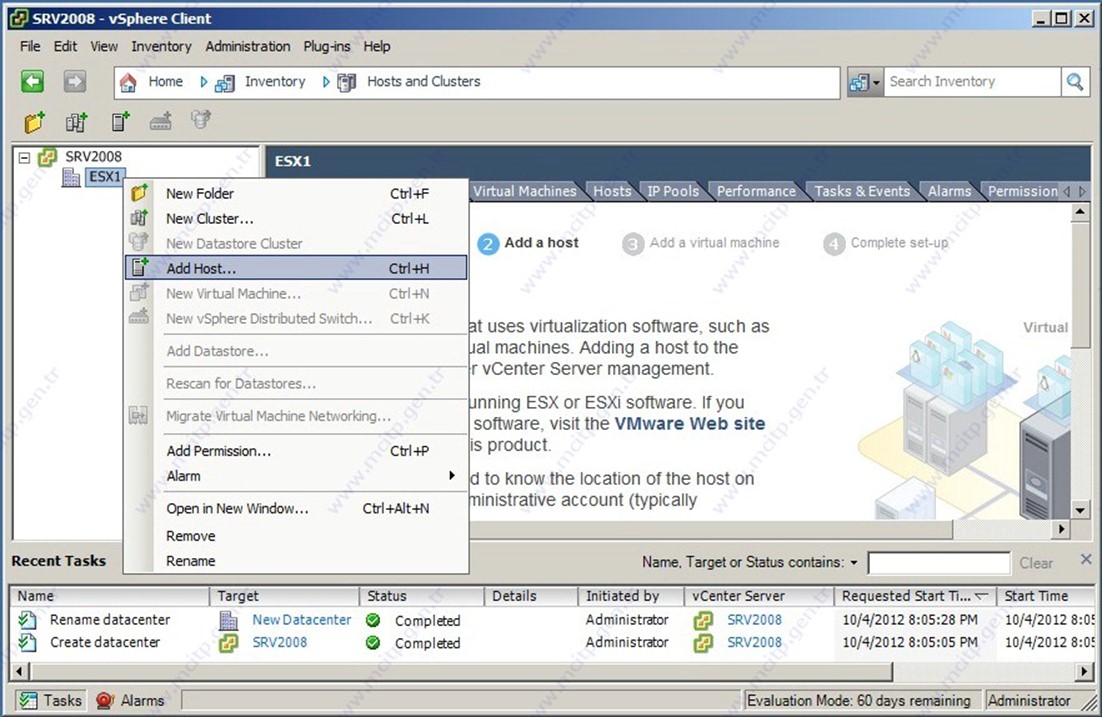Viewport: 1102px width, 717px height.
Task: Click the tab strip right scroll arrow
Action: pos(1082,191)
